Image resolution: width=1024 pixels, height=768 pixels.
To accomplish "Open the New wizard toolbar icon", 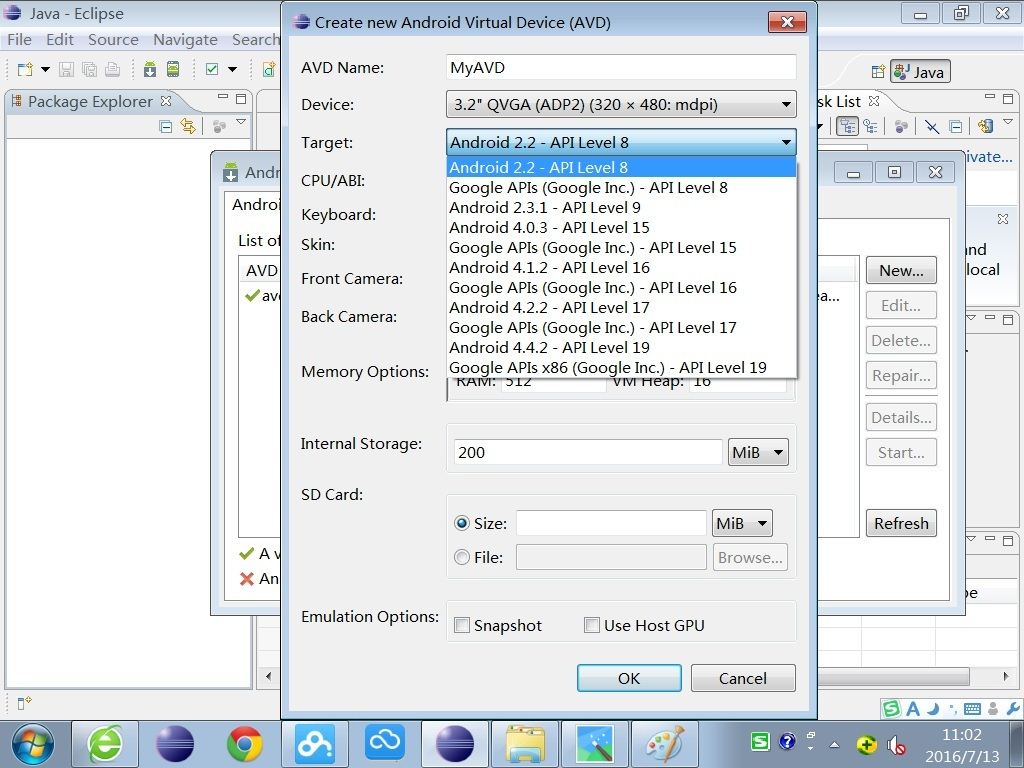I will tap(25, 69).
